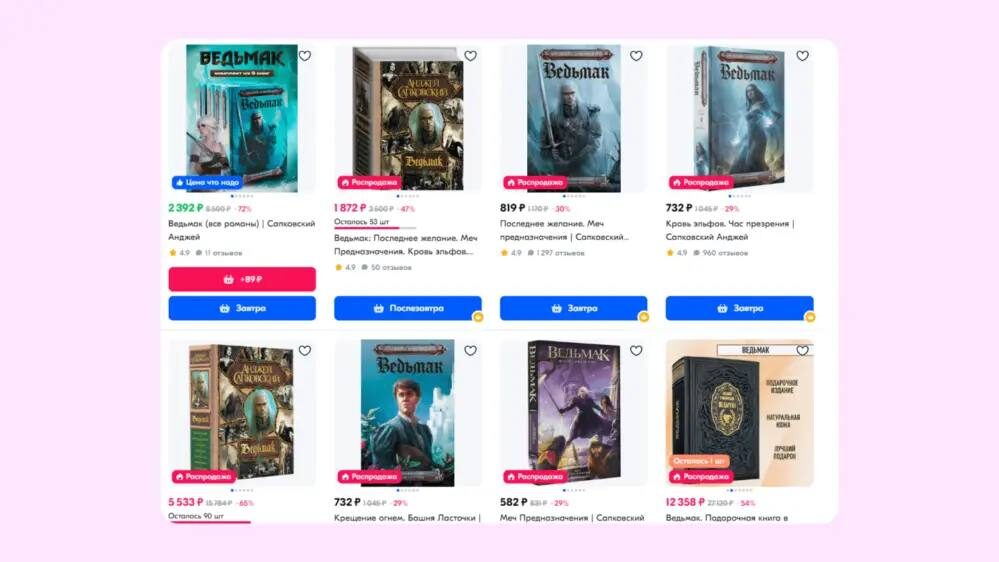Open the leather gift edition thumbnail
This screenshot has height=562, width=999.
tap(740, 413)
